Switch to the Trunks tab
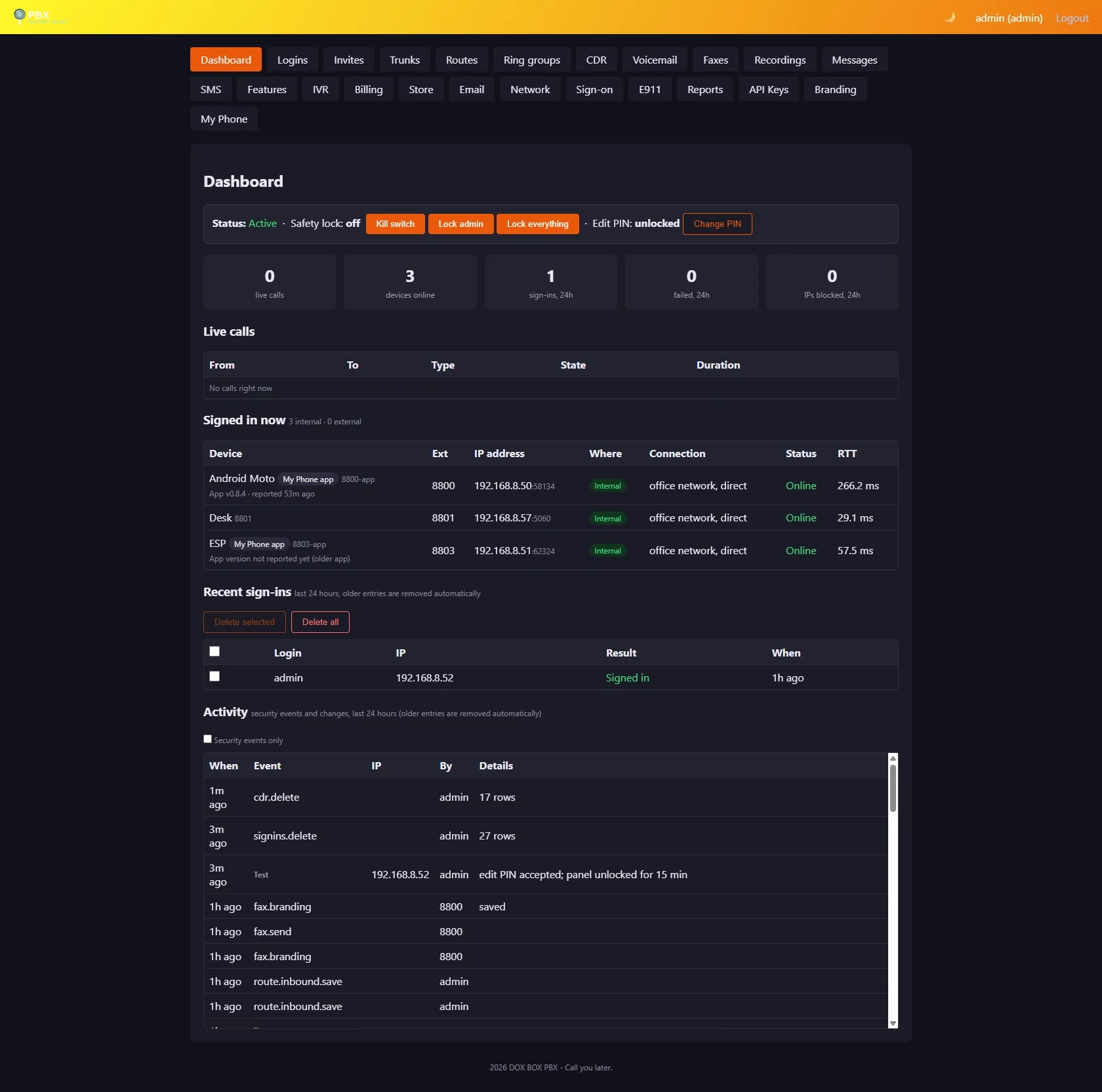 (x=405, y=60)
